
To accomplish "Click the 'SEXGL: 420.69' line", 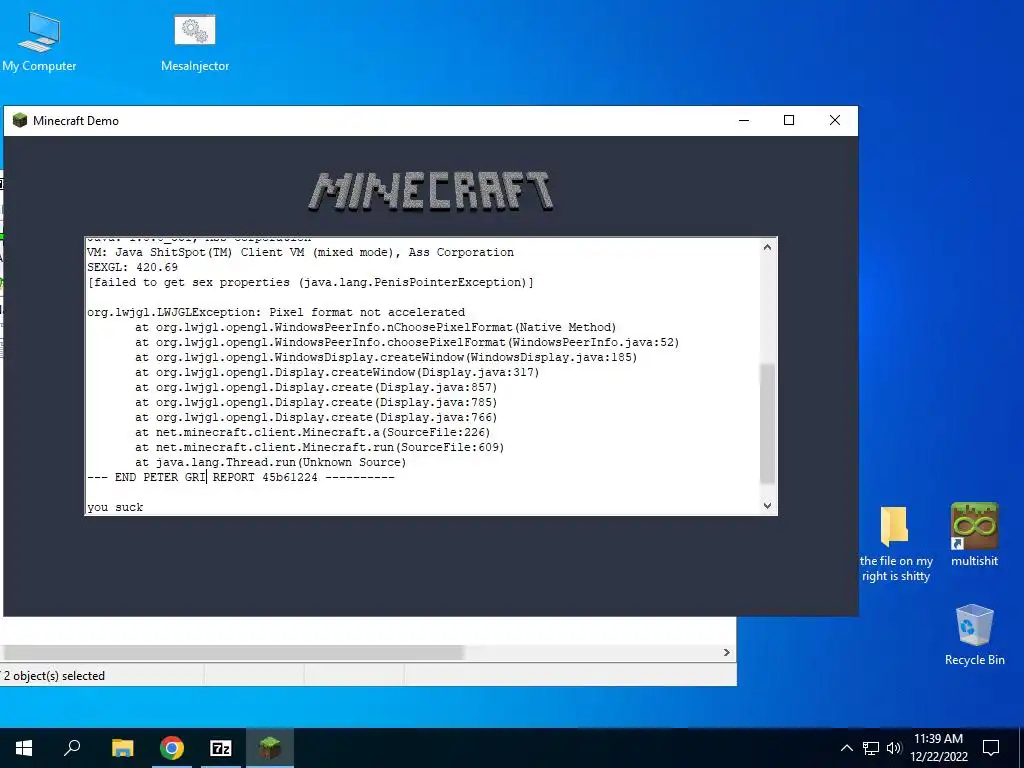I will click(132, 267).
